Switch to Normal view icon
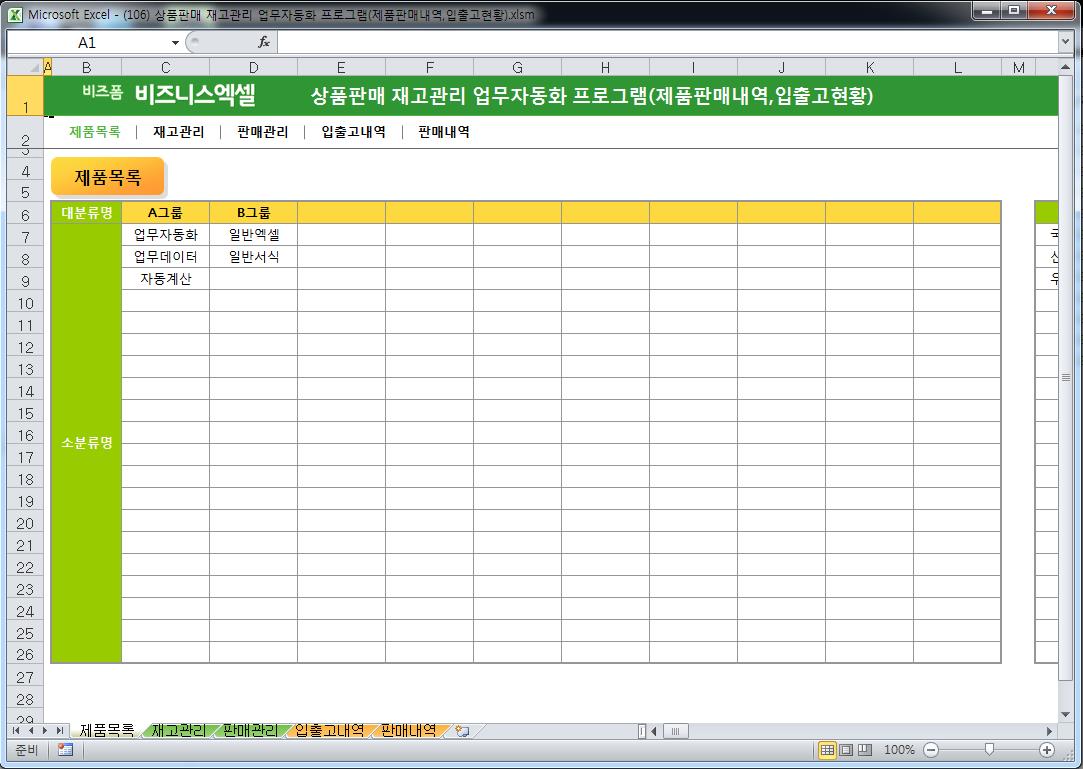 (827, 750)
